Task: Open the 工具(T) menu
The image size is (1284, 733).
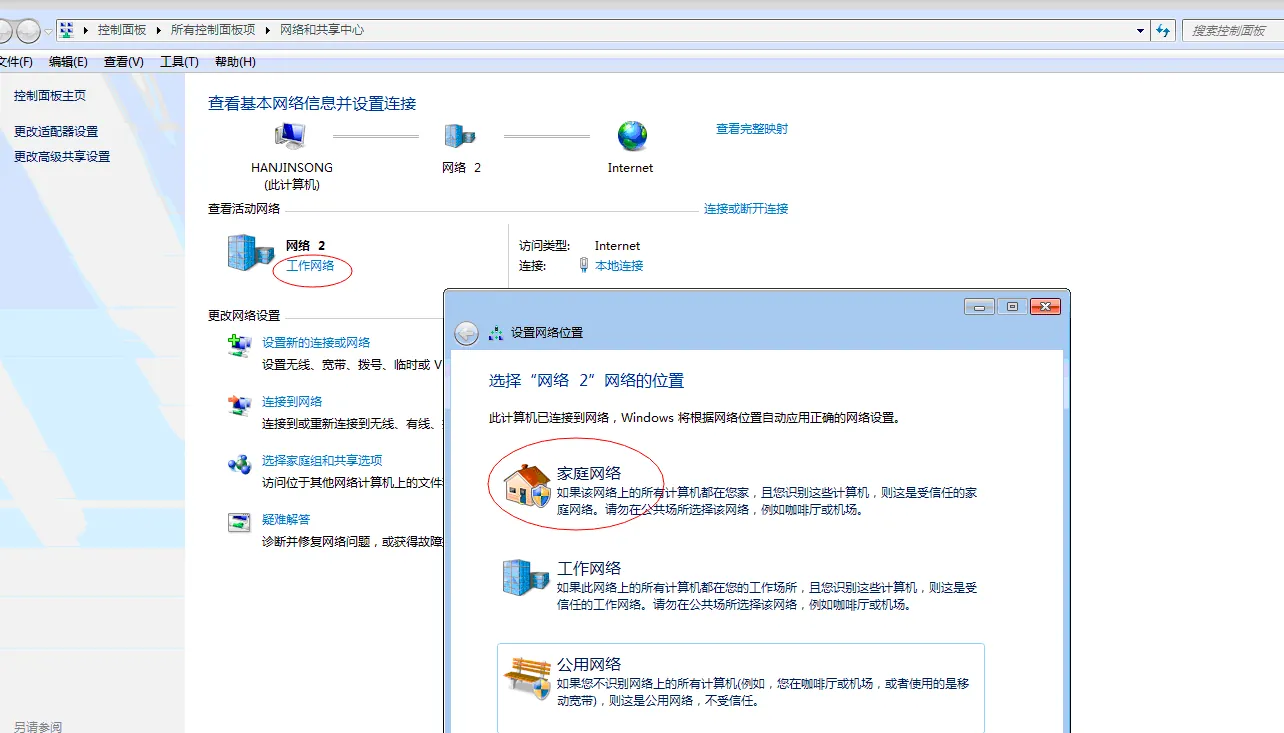Action: click(x=179, y=62)
